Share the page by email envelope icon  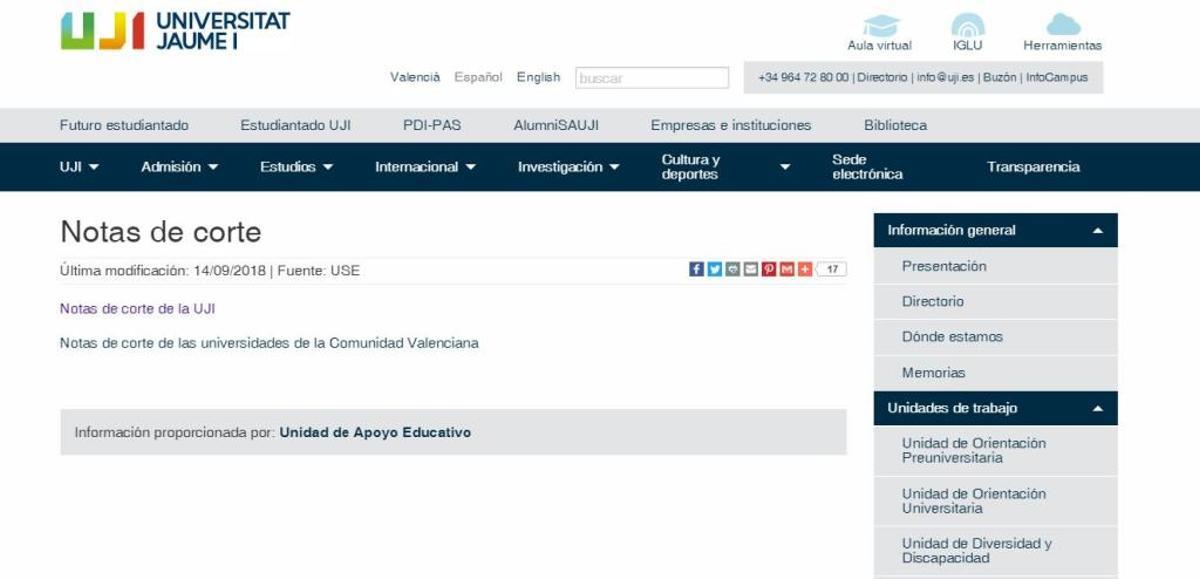pos(751,269)
